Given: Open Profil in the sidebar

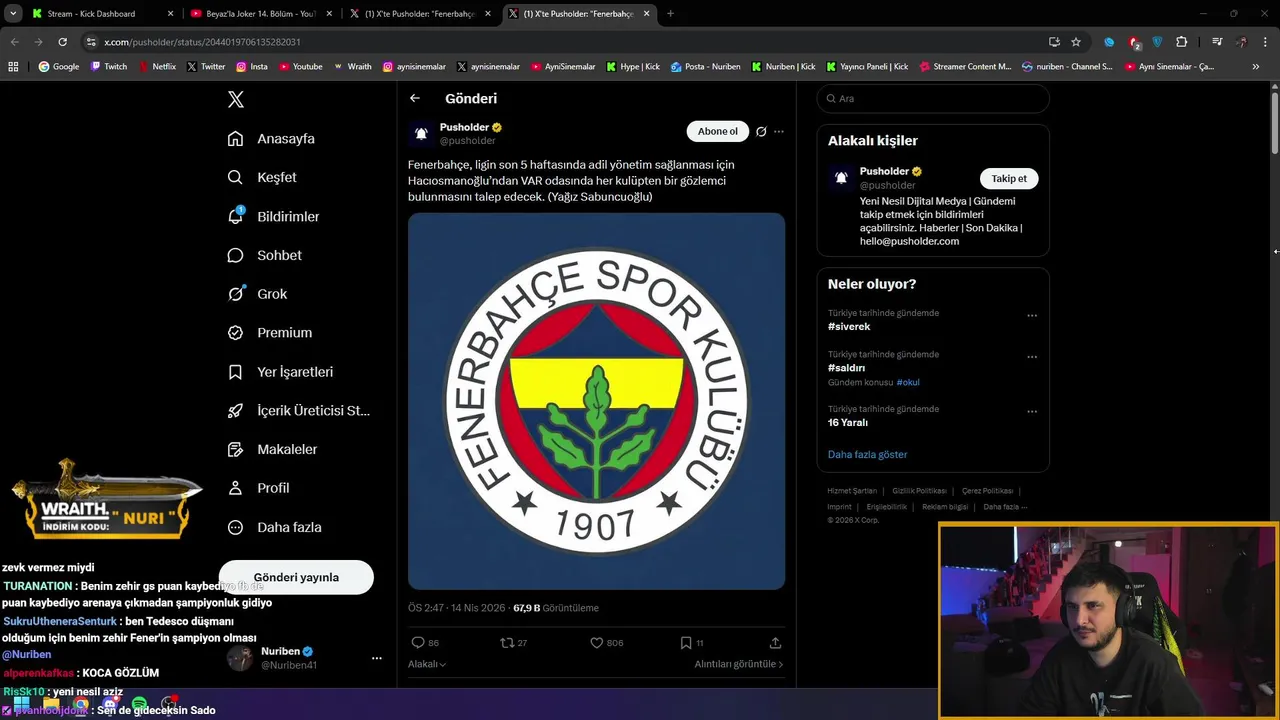Looking at the screenshot, I should tap(258, 488).
